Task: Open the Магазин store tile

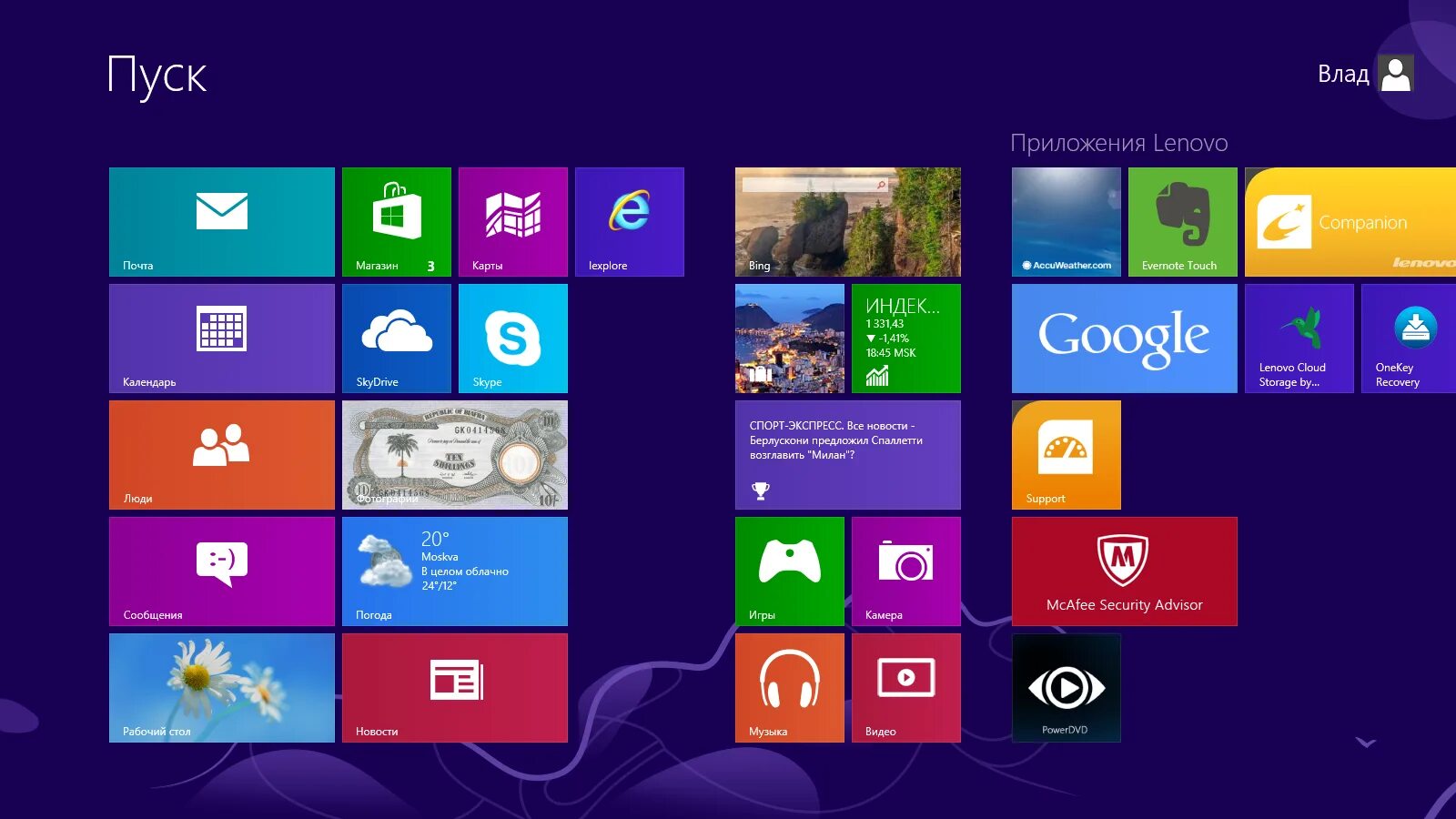Action: coord(397,222)
